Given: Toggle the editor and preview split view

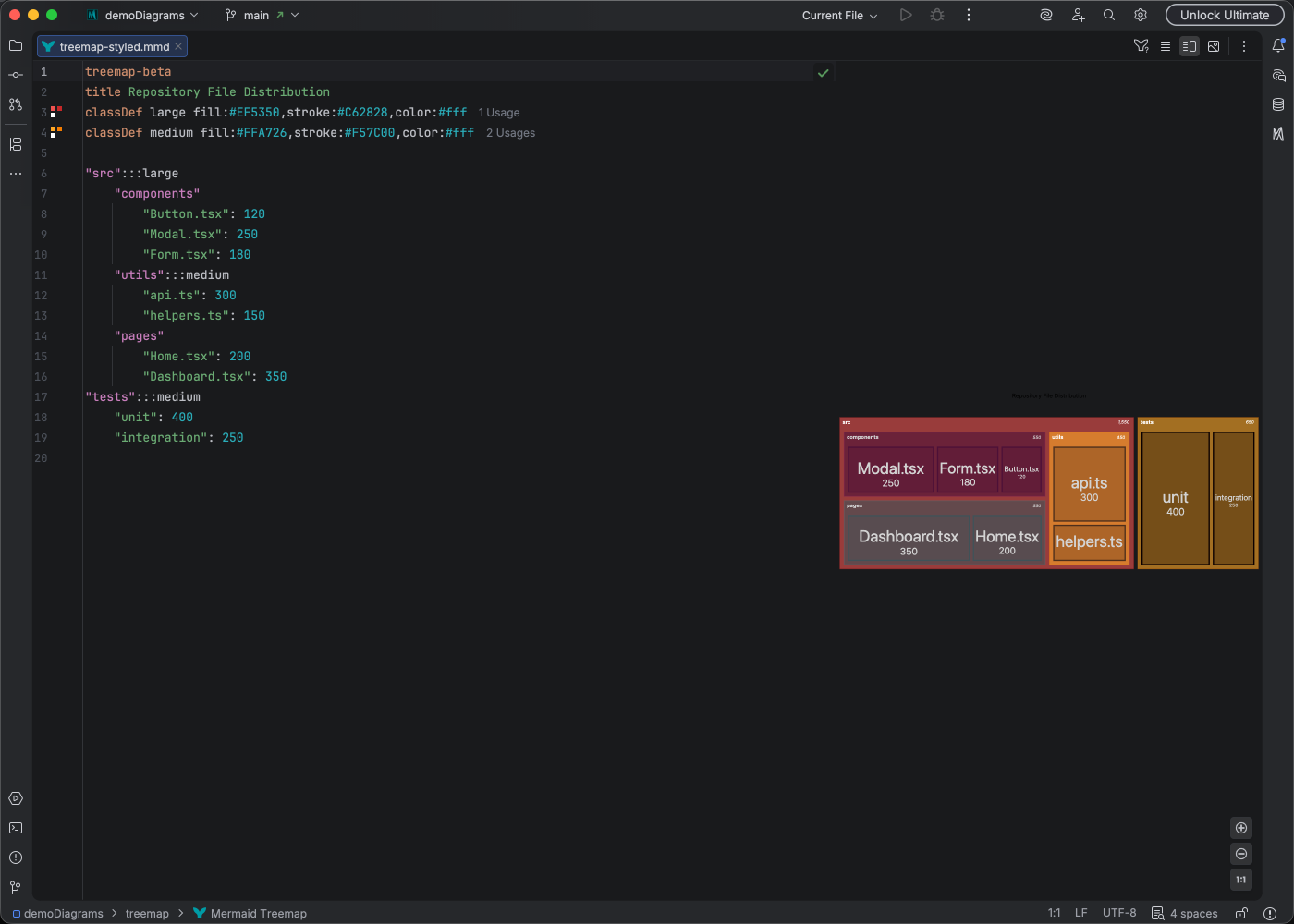Looking at the screenshot, I should [1190, 45].
